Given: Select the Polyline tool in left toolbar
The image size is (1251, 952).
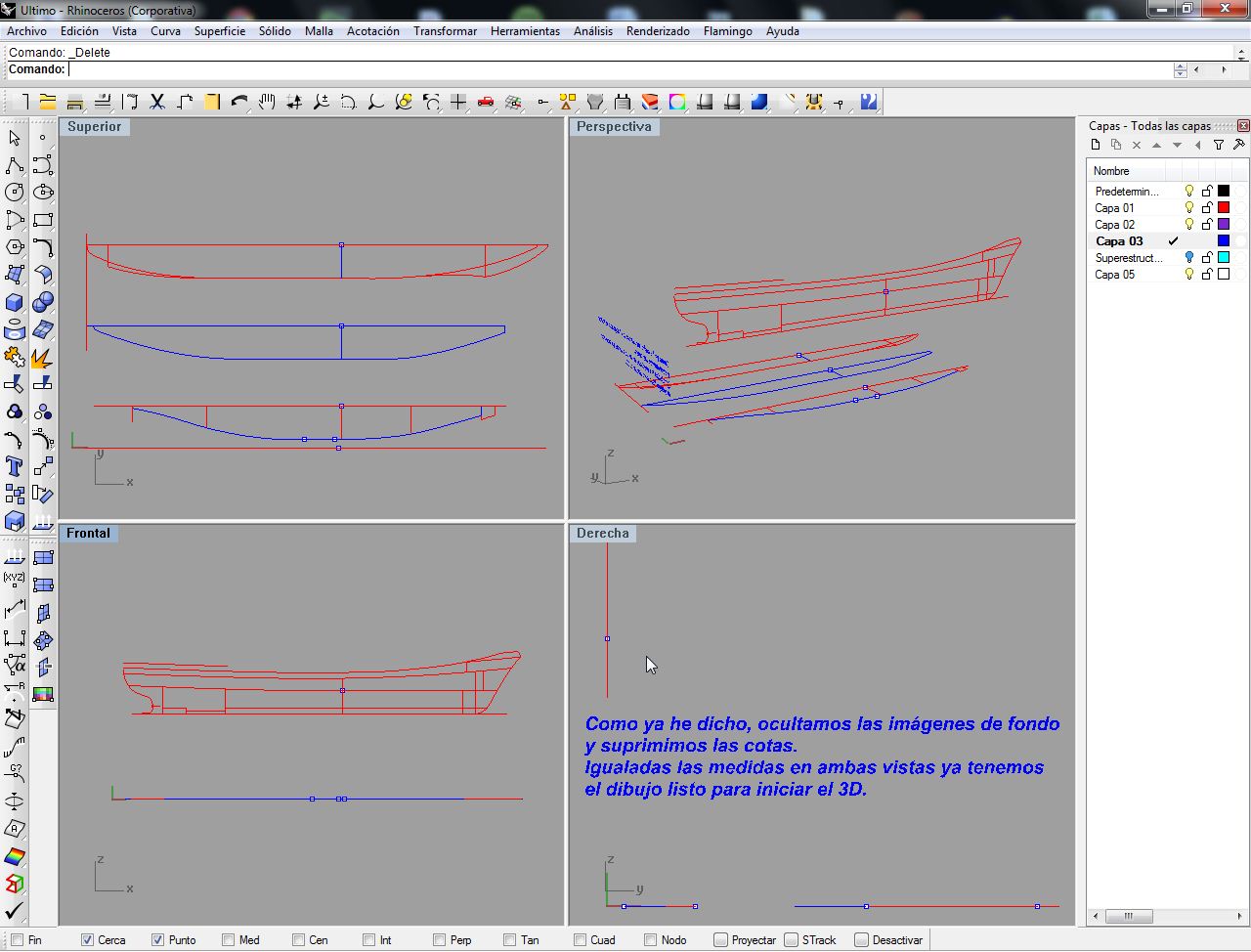Looking at the screenshot, I should (15, 165).
